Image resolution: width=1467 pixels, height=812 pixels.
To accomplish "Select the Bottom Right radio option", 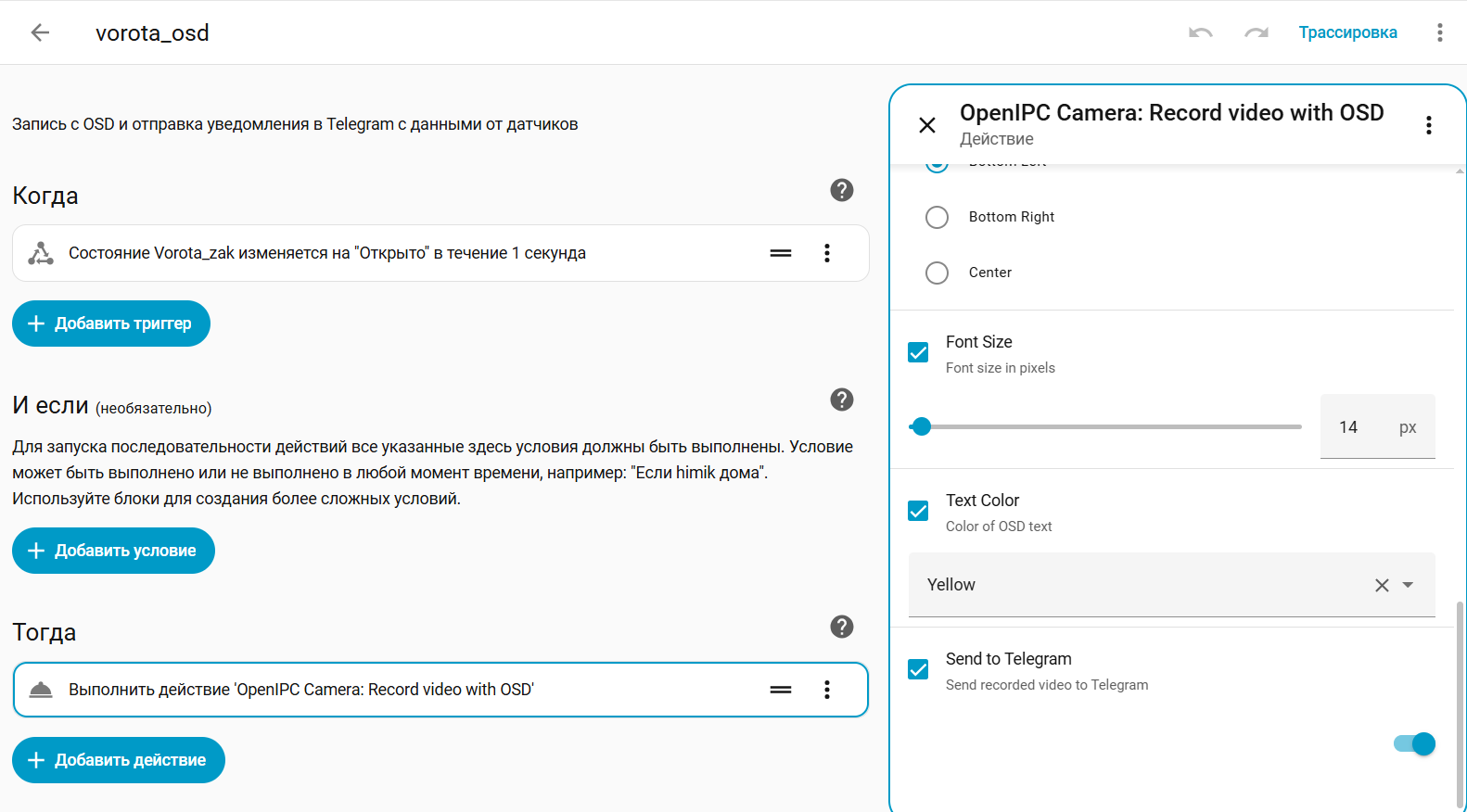I will tap(938, 217).
